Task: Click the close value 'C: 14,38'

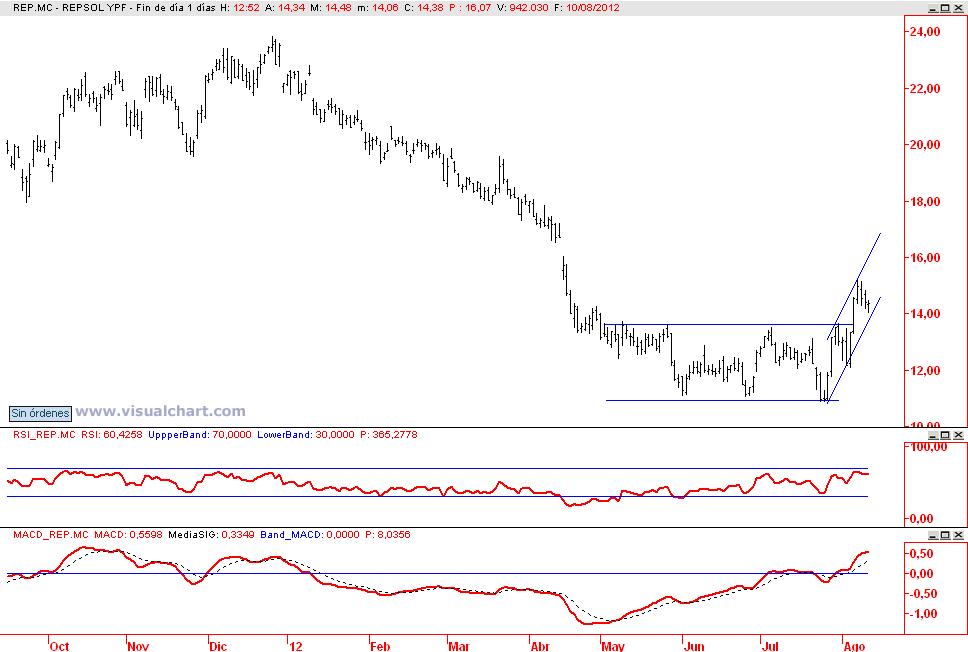Action: 424,8
